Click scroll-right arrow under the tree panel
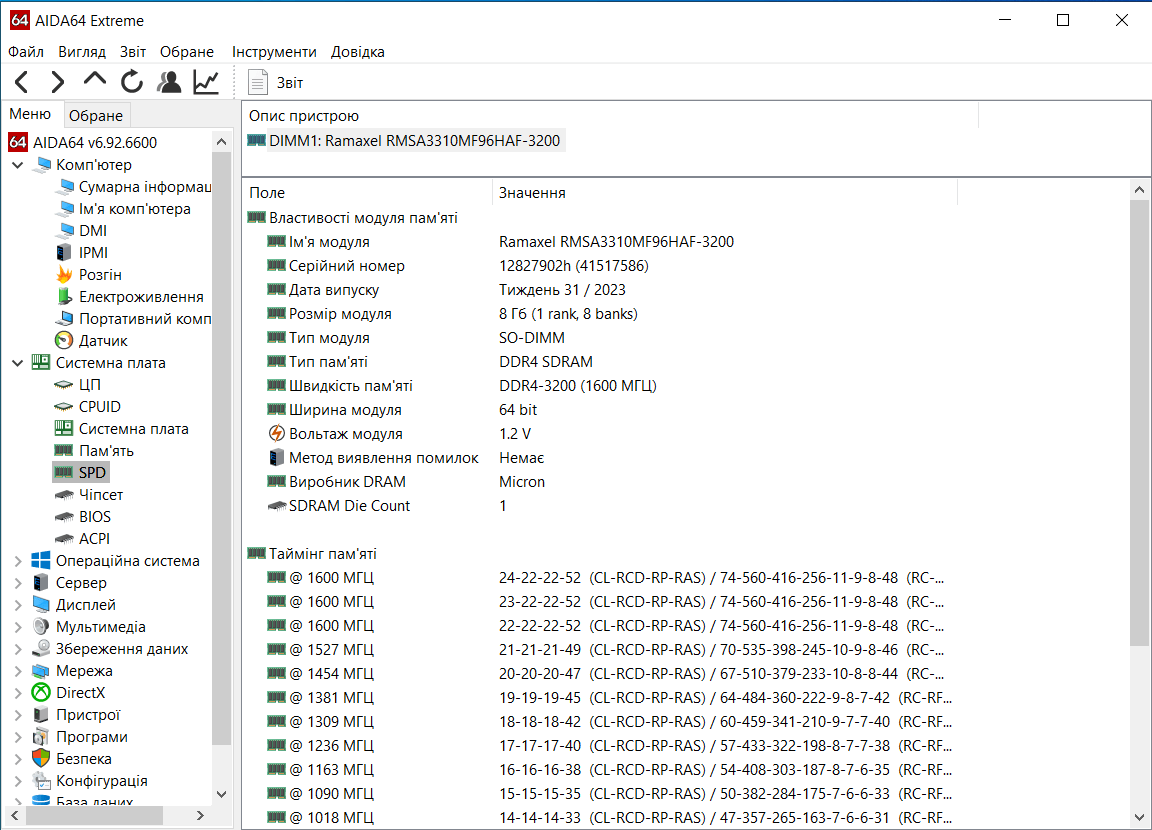 click(x=201, y=815)
